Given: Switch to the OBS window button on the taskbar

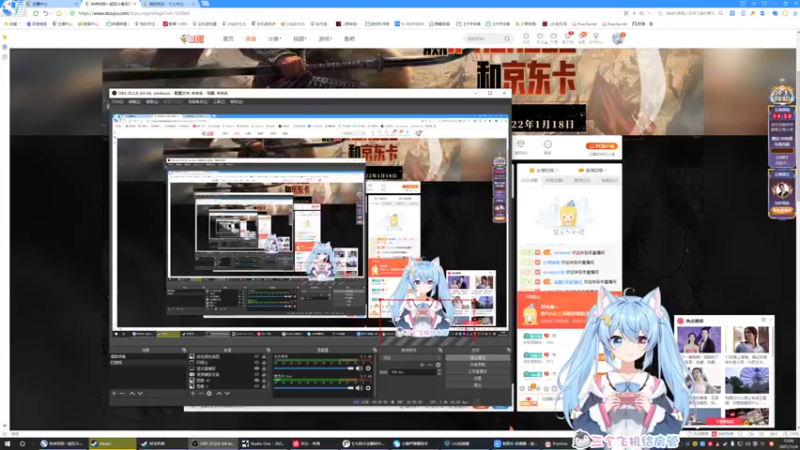Looking at the screenshot, I should pos(213,444).
